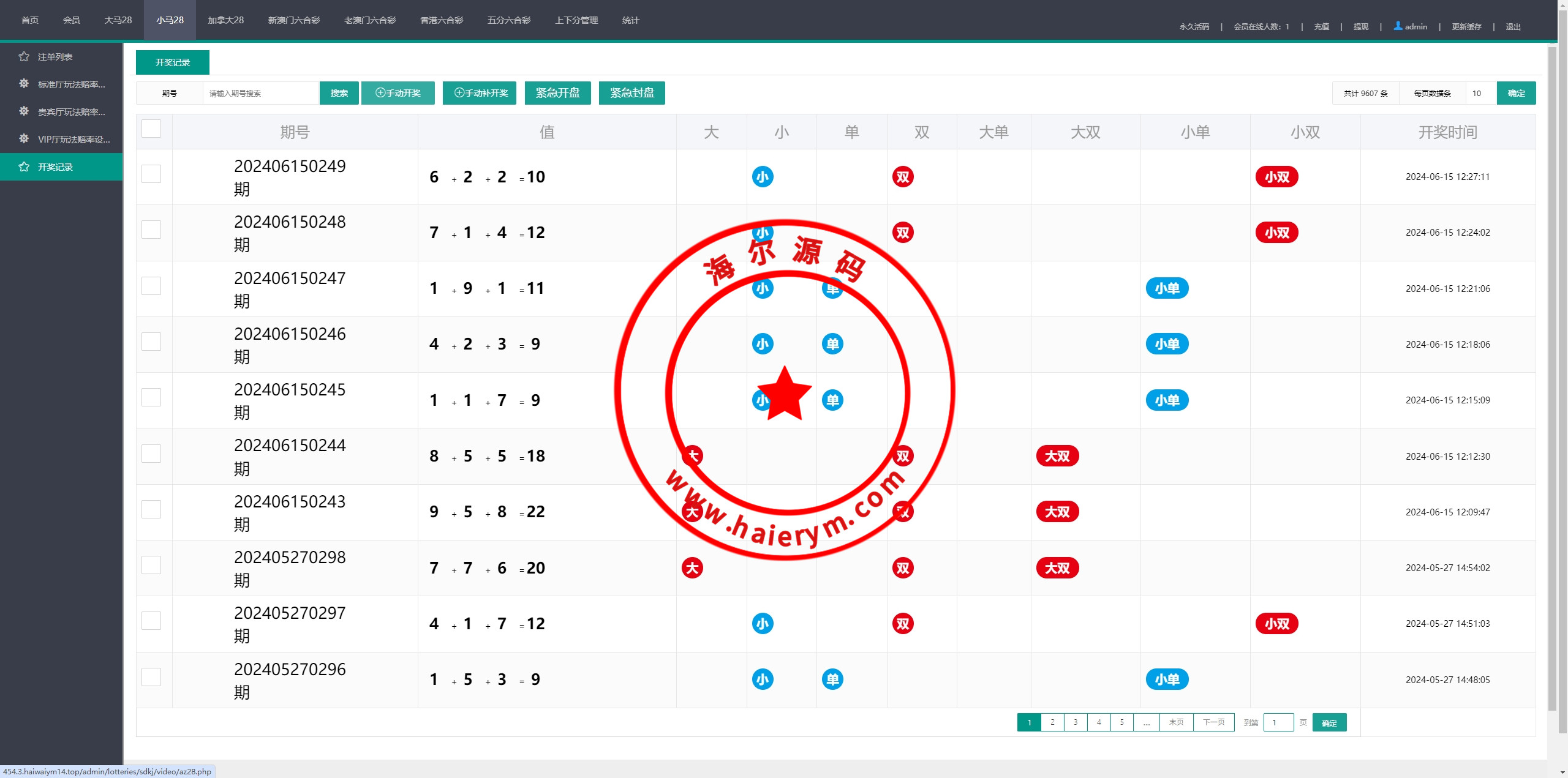This screenshot has height=778, width=1568.
Task: Focus the 期号 search input field
Action: 261,93
